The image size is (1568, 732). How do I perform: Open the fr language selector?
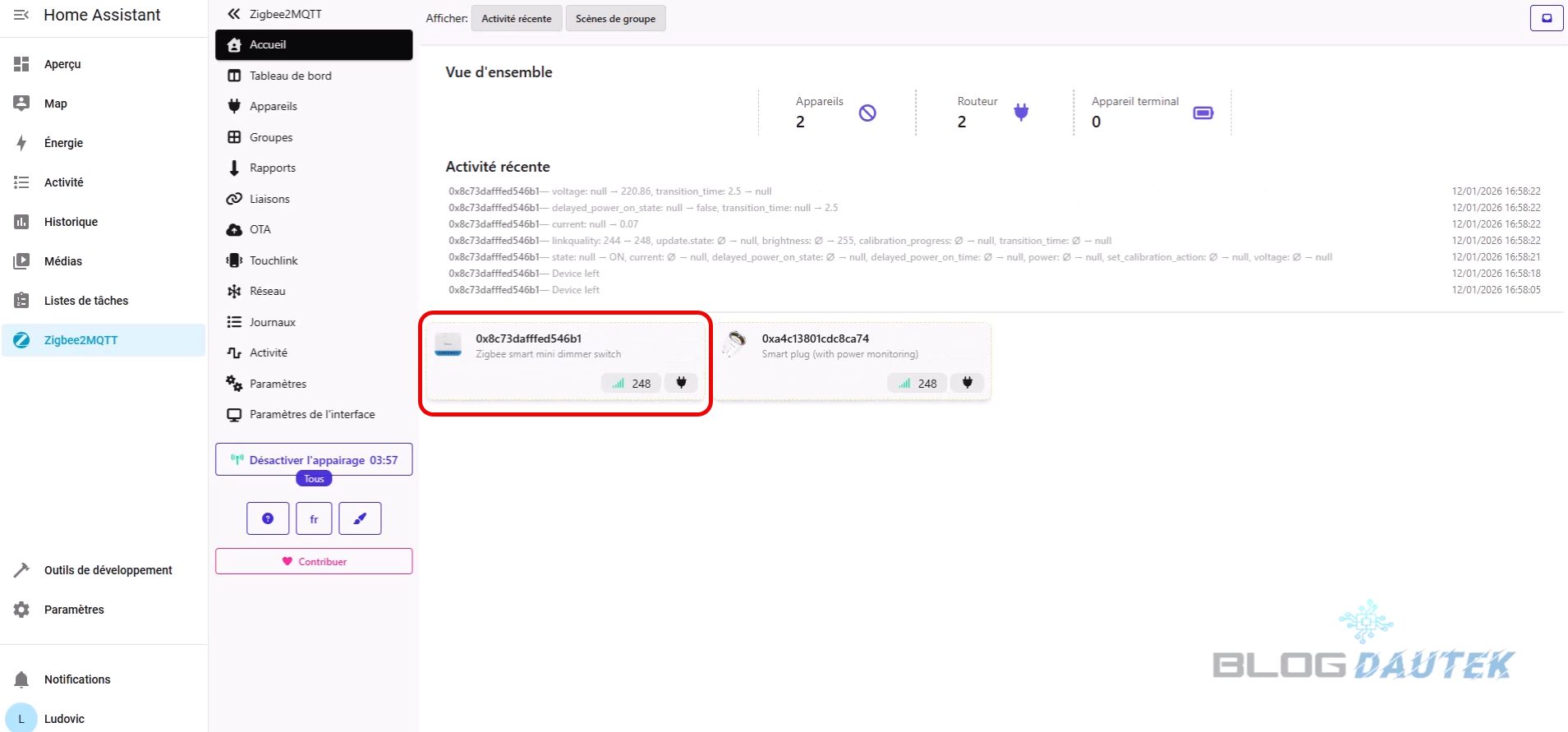click(x=314, y=518)
